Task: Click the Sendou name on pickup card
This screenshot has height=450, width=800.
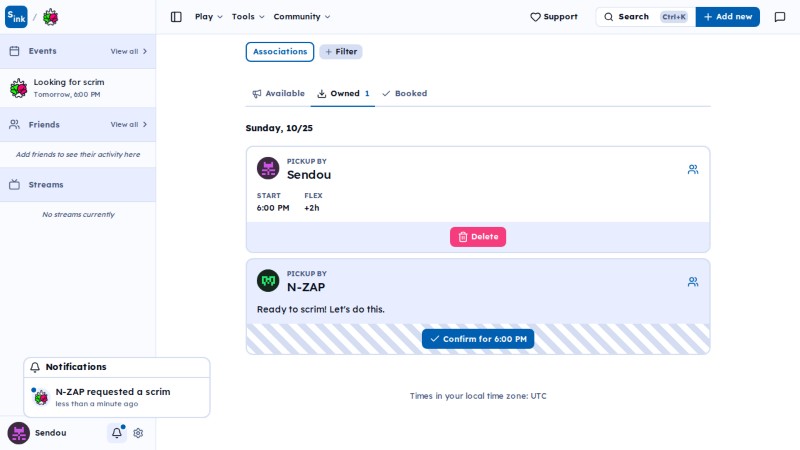Action: coord(309,175)
